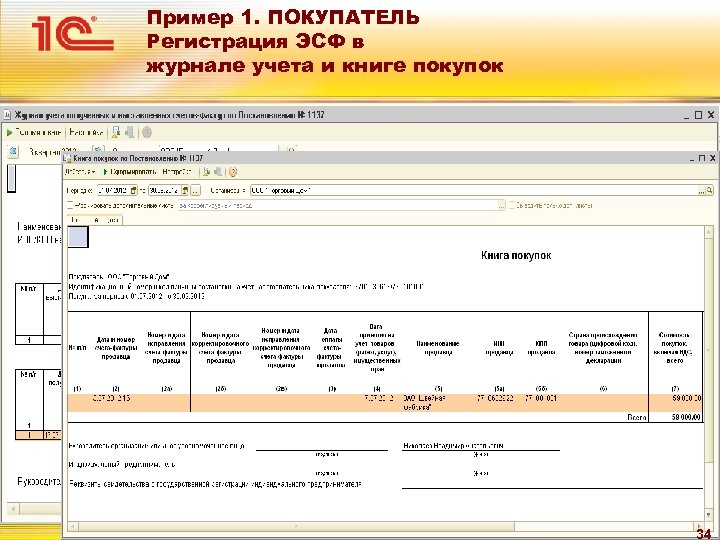Open the calendar for the period end date

point(185,190)
